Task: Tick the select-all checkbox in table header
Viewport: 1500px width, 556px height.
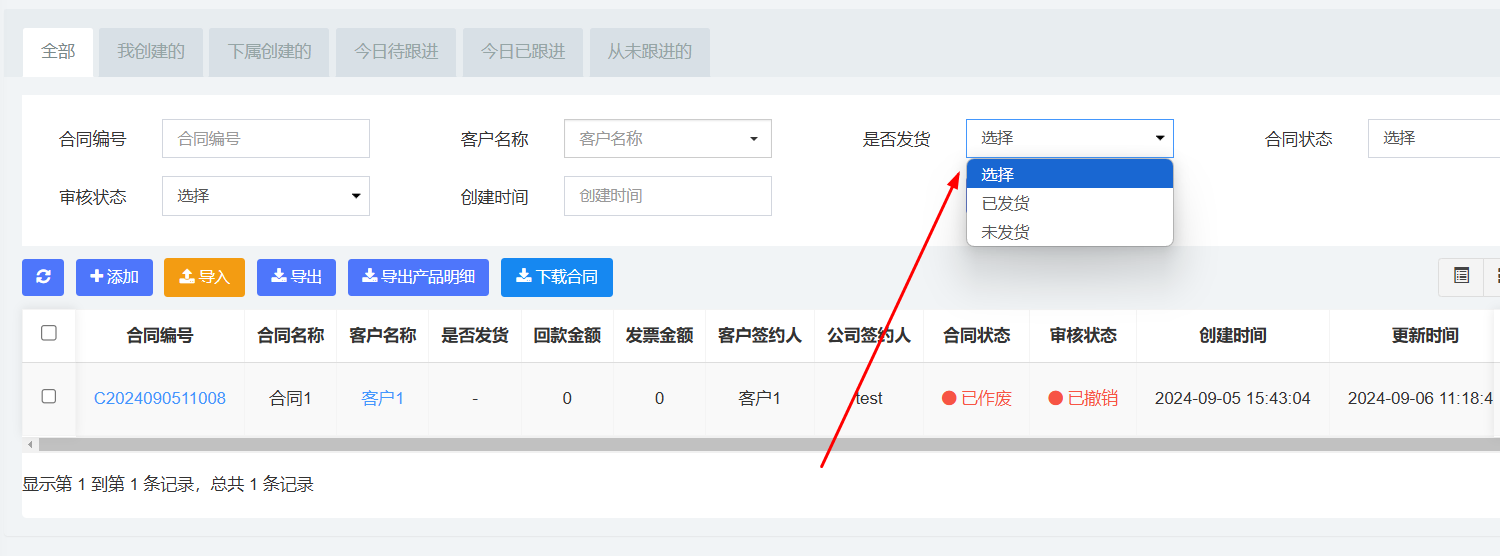Action: click(49, 334)
